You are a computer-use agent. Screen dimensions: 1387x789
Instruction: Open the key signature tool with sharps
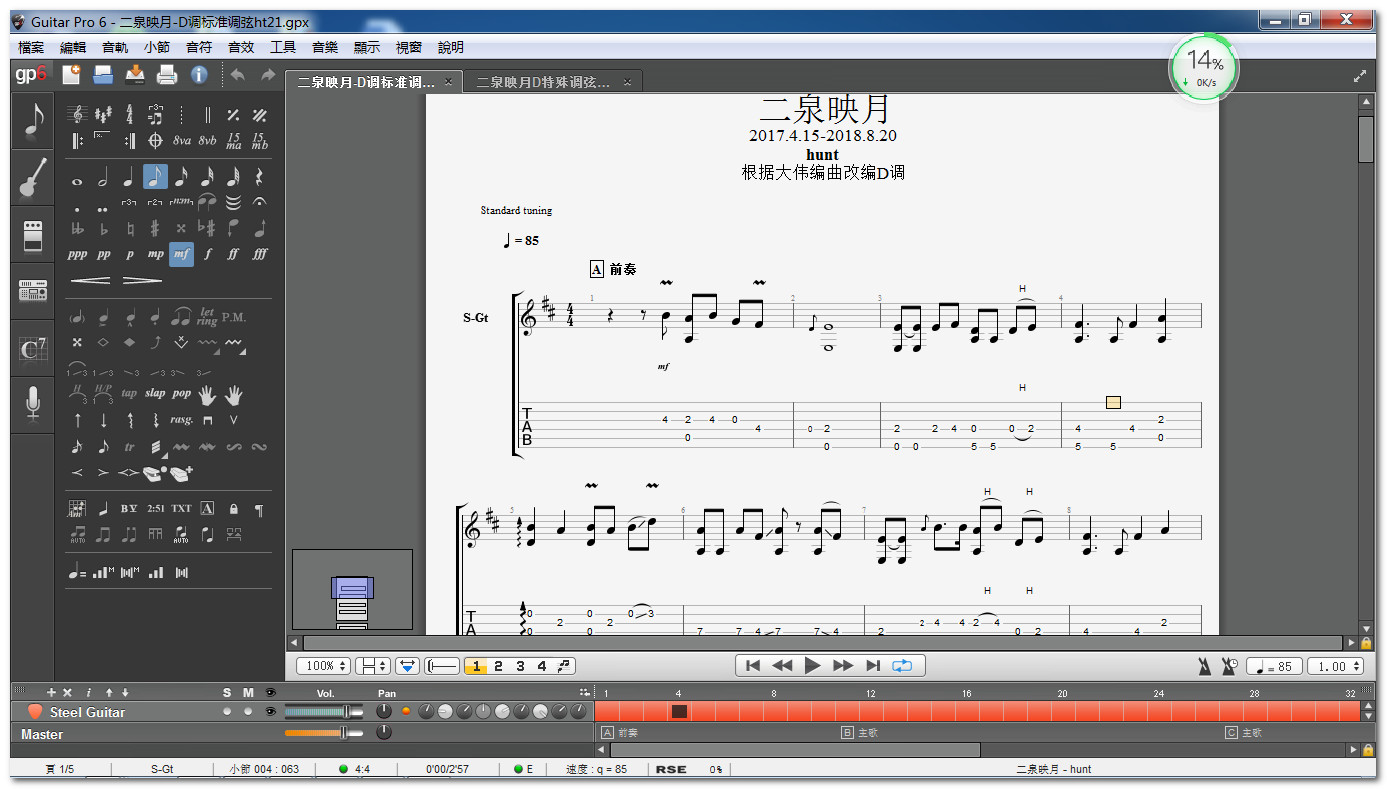103,115
